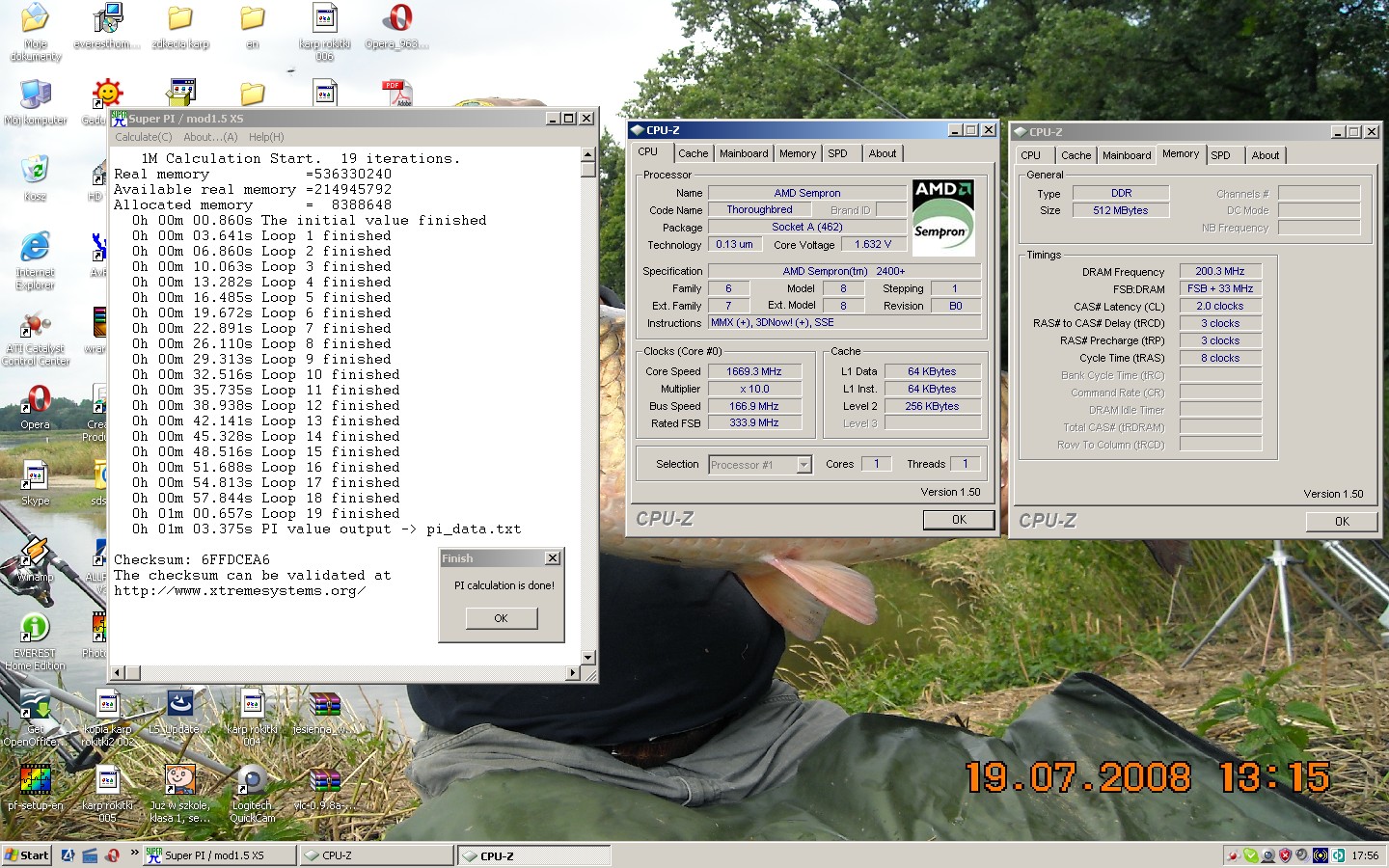
Task: Click the Code Name value Thoroughbred
Action: click(759, 209)
